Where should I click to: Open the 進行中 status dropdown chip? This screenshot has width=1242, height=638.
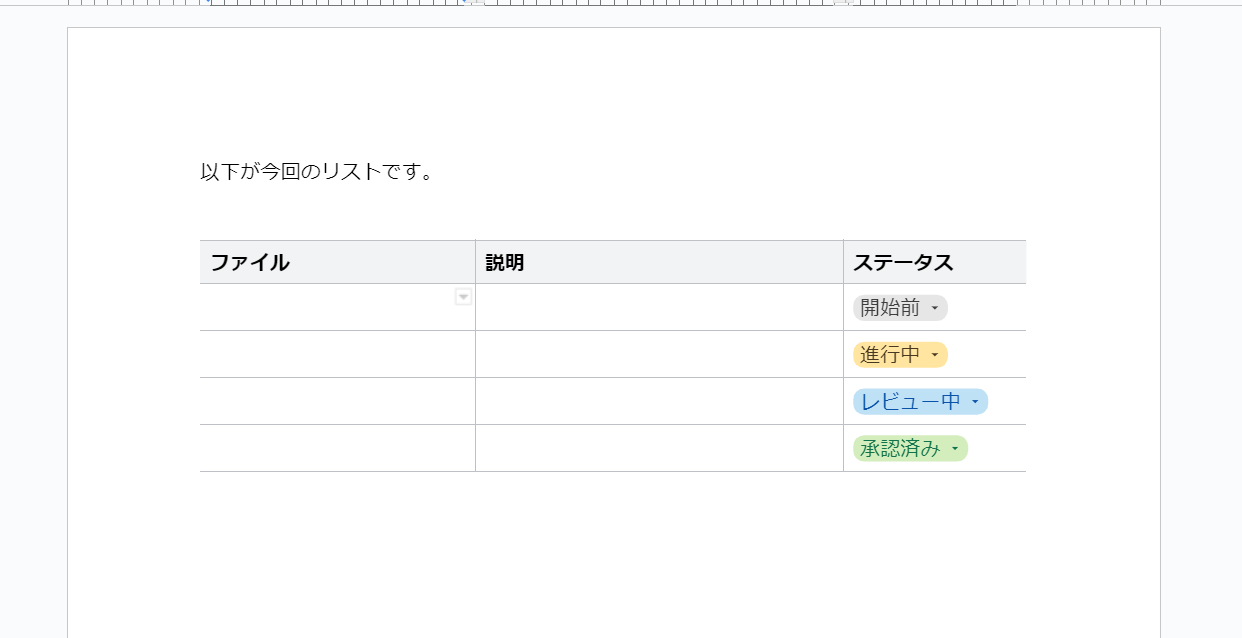tap(900, 355)
